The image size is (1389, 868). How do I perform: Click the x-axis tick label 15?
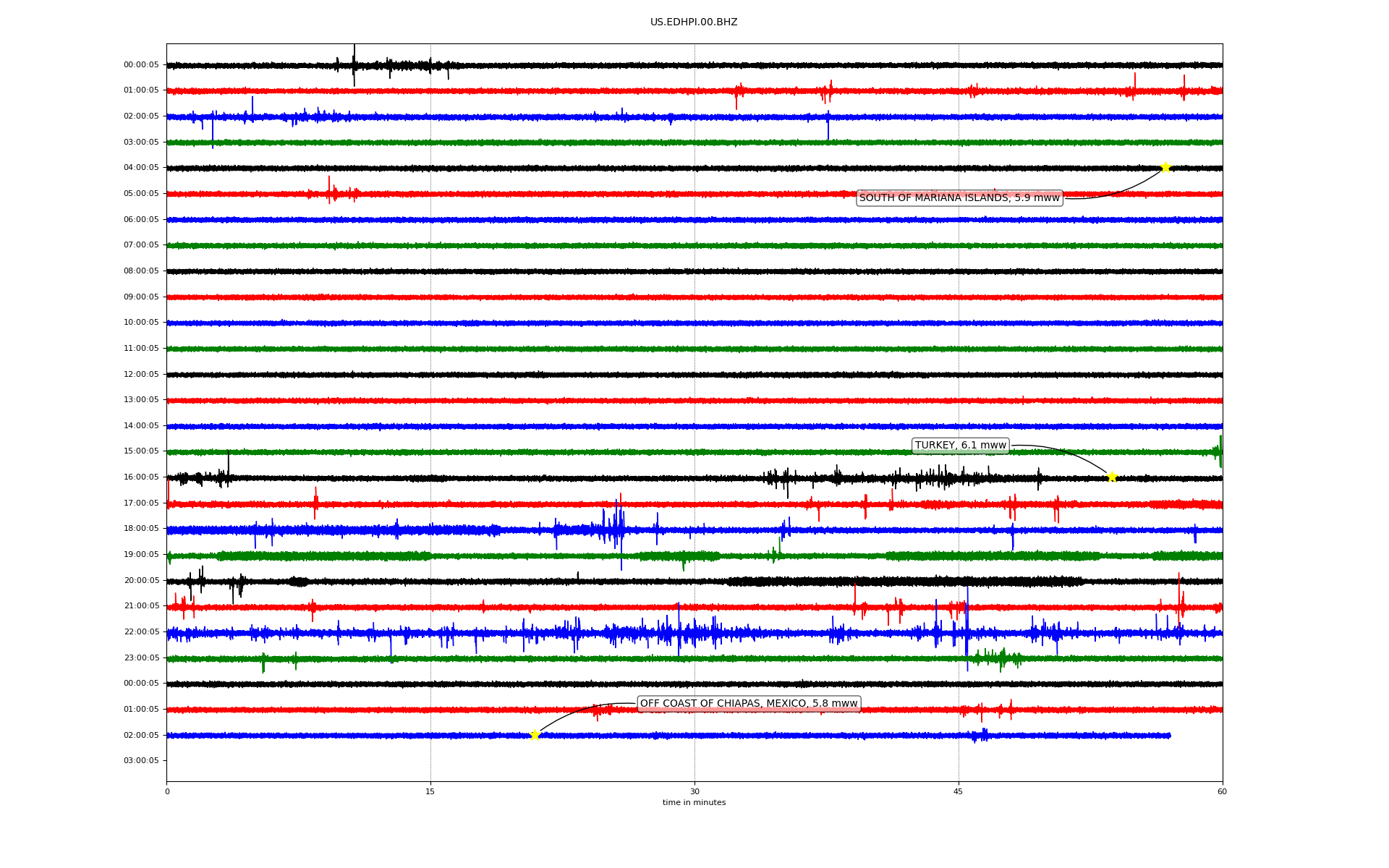(430, 792)
